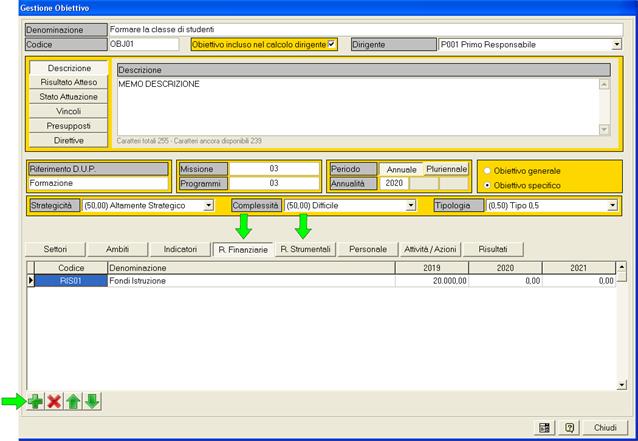Click the green up arrow move icon
Screen dimensions: 638x441
pyautogui.click(x=73, y=401)
